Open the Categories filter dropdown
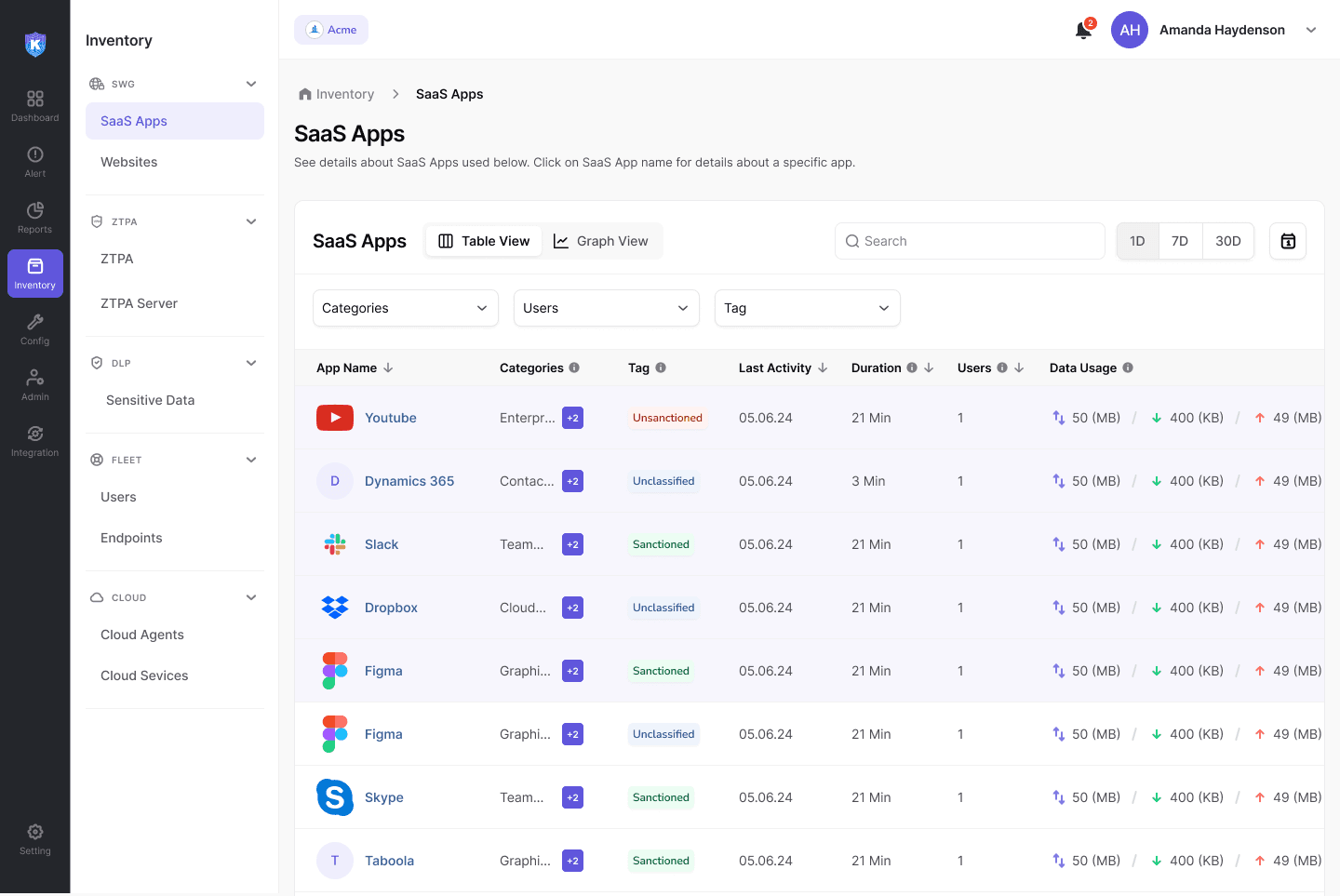Screen dimensions: 1340x896 (406, 308)
